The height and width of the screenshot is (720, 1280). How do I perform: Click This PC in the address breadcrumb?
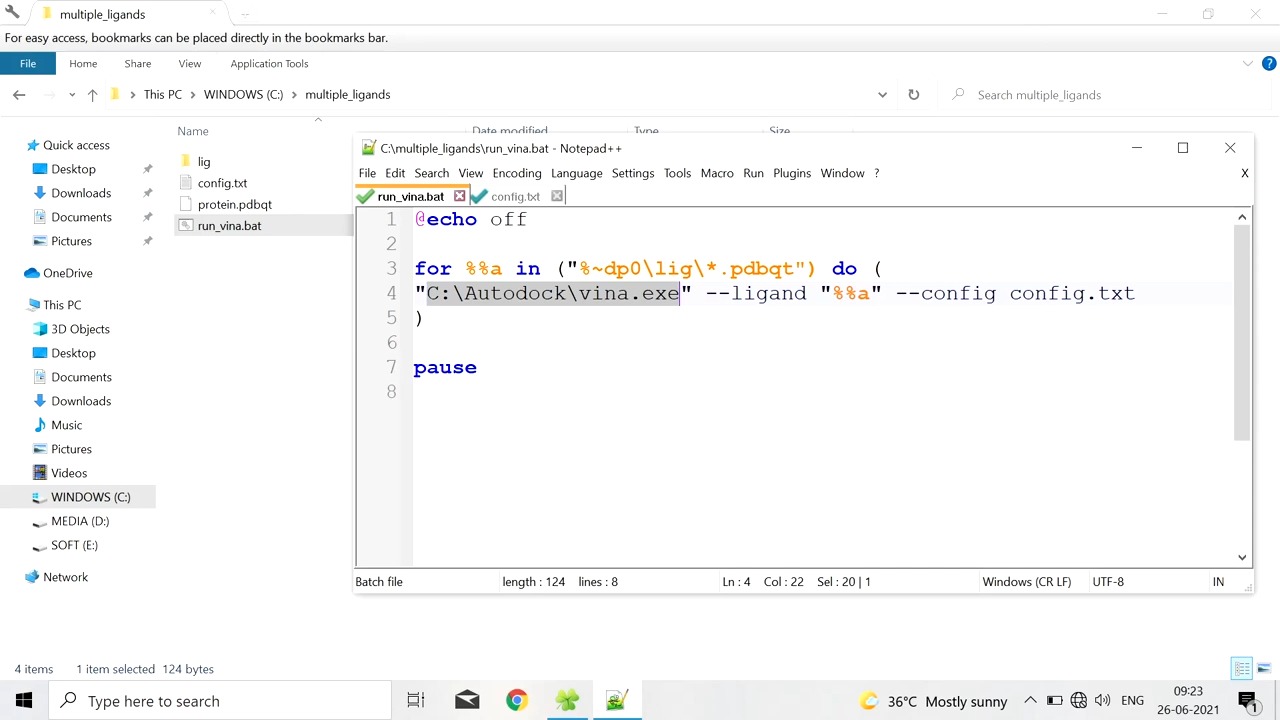(162, 94)
